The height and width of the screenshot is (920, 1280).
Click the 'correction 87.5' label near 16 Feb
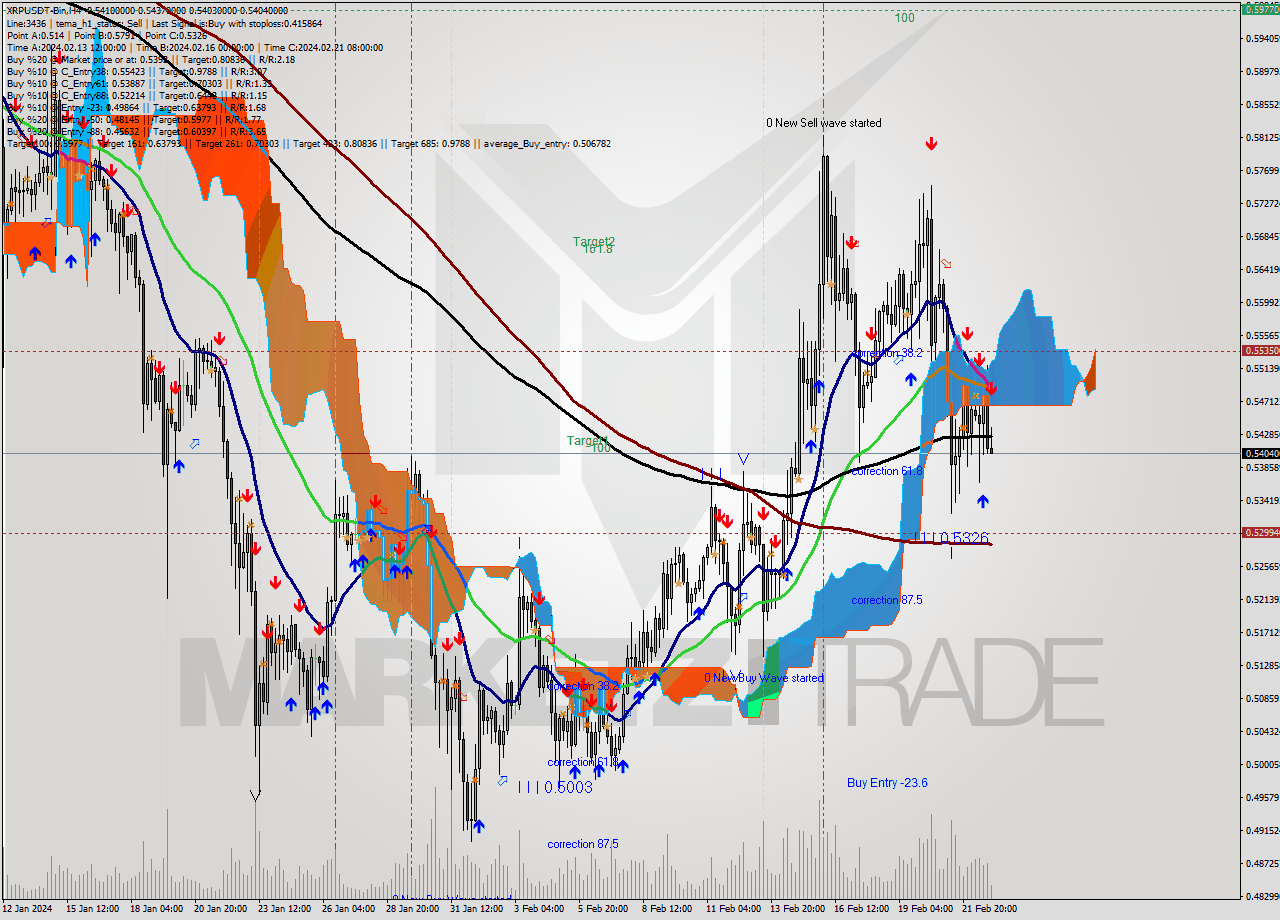(887, 600)
